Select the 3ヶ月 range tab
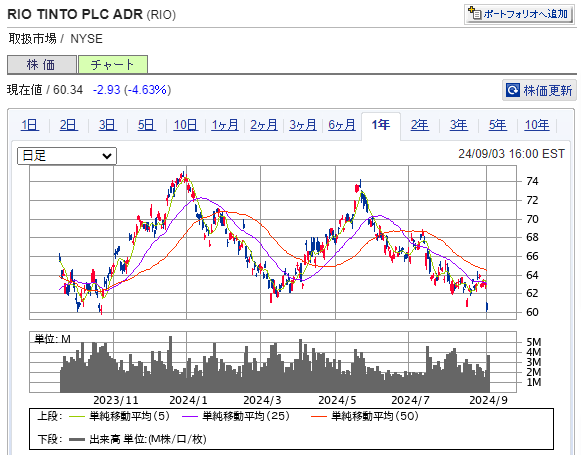This screenshot has width=581, height=455. click(x=303, y=125)
